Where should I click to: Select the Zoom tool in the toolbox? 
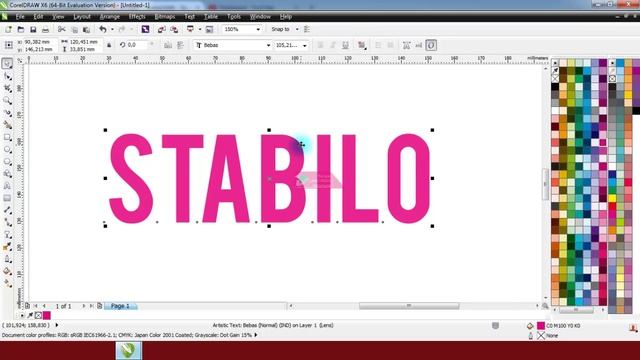coord(7,100)
